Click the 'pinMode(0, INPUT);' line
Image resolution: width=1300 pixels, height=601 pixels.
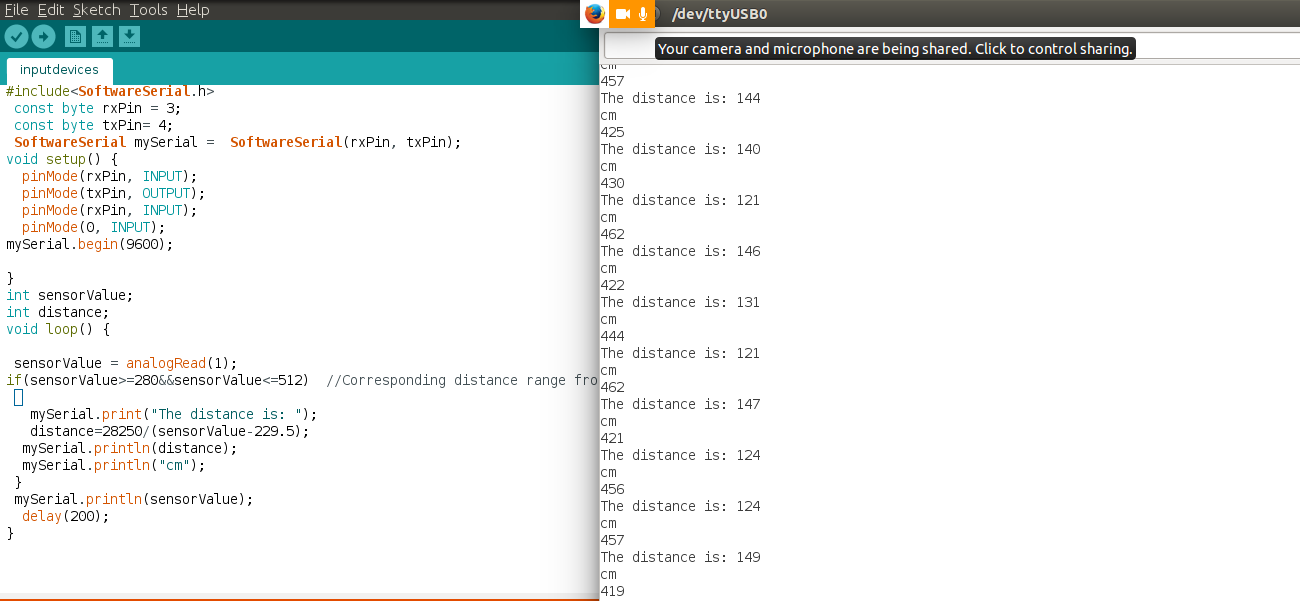click(93, 227)
